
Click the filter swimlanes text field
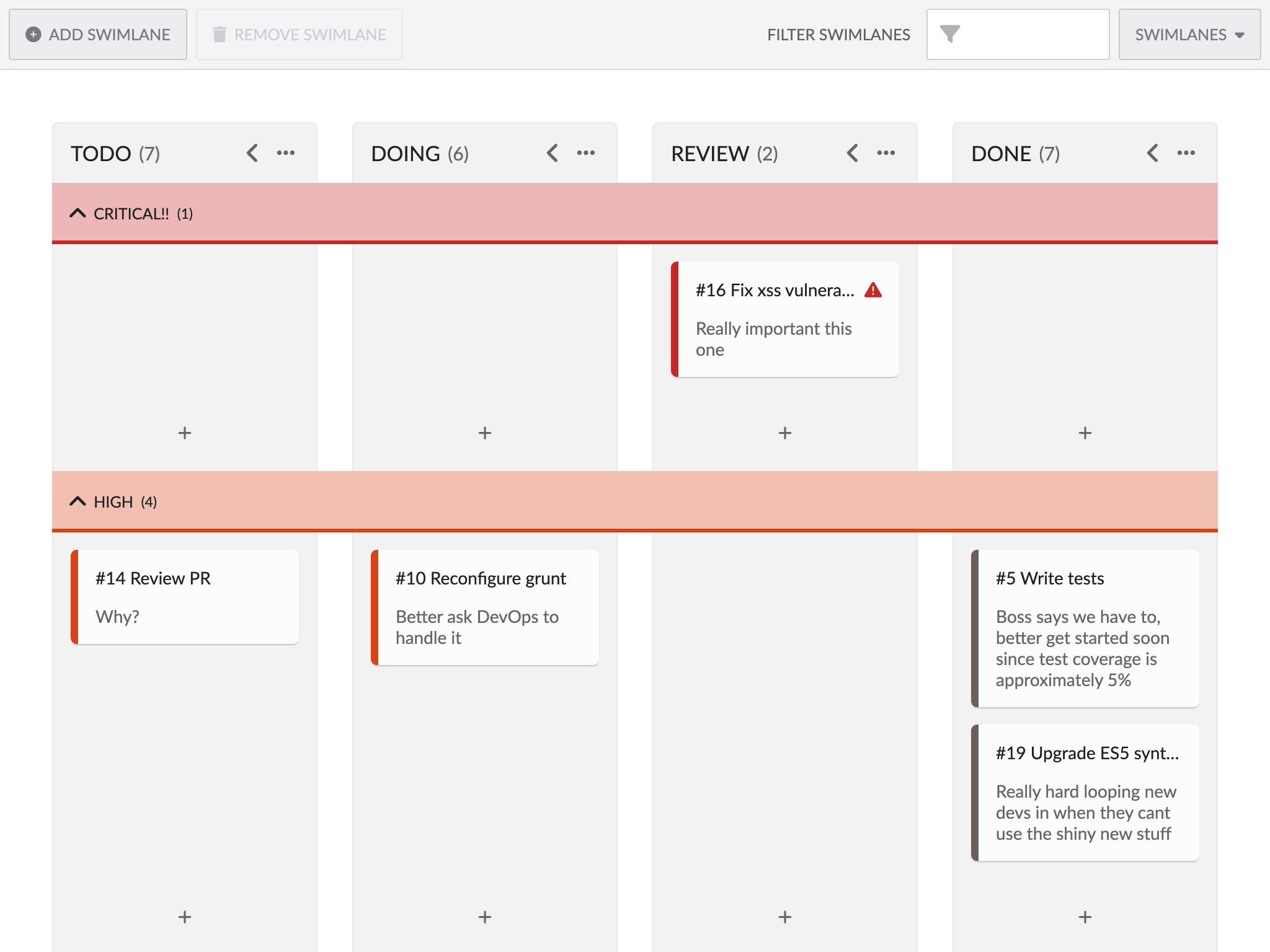(1029, 34)
